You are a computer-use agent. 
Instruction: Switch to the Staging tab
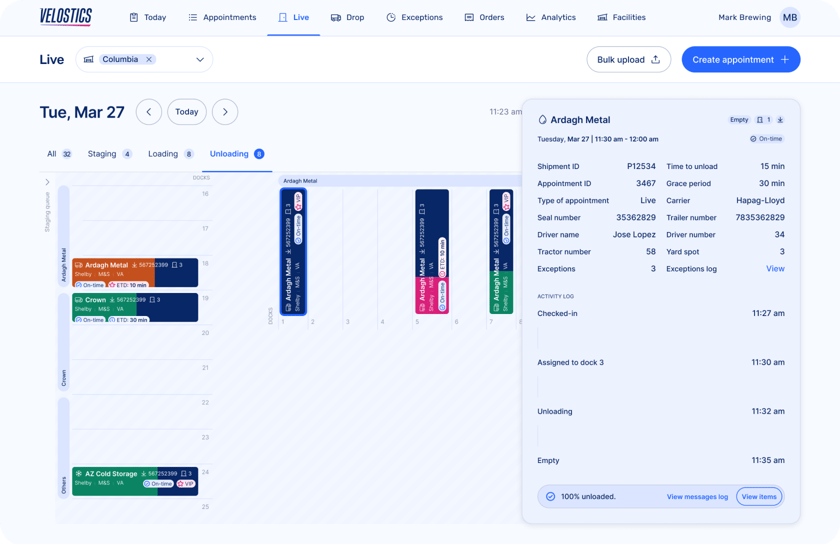click(109, 154)
